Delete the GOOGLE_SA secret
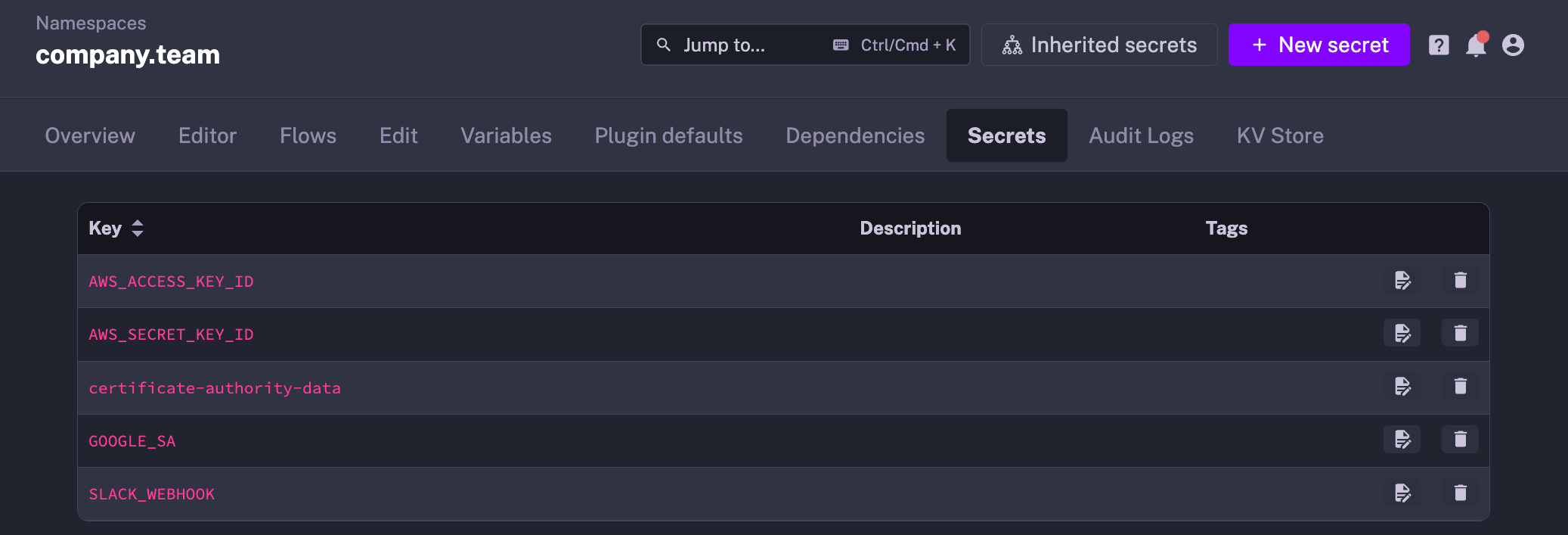This screenshot has height=535, width=1568. (1460, 440)
